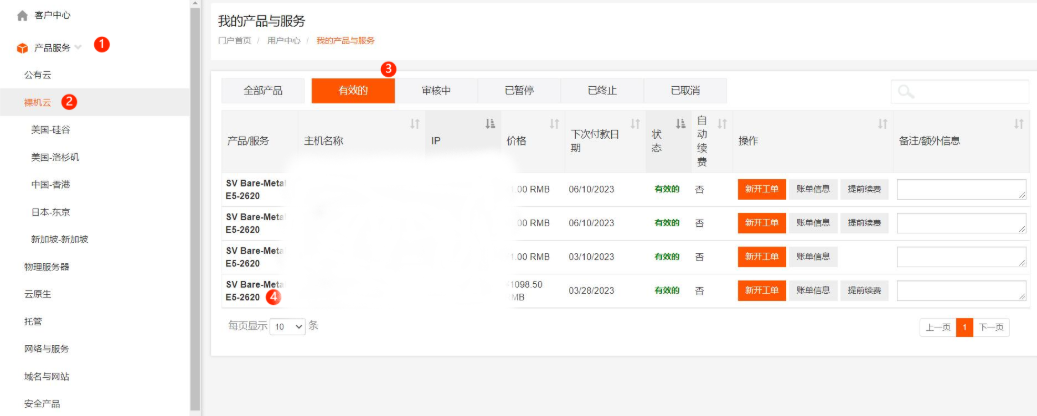The width and height of the screenshot is (1037, 416).
Task: Sort by 下次付款日期 column arrows
Action: [x=635, y=124]
